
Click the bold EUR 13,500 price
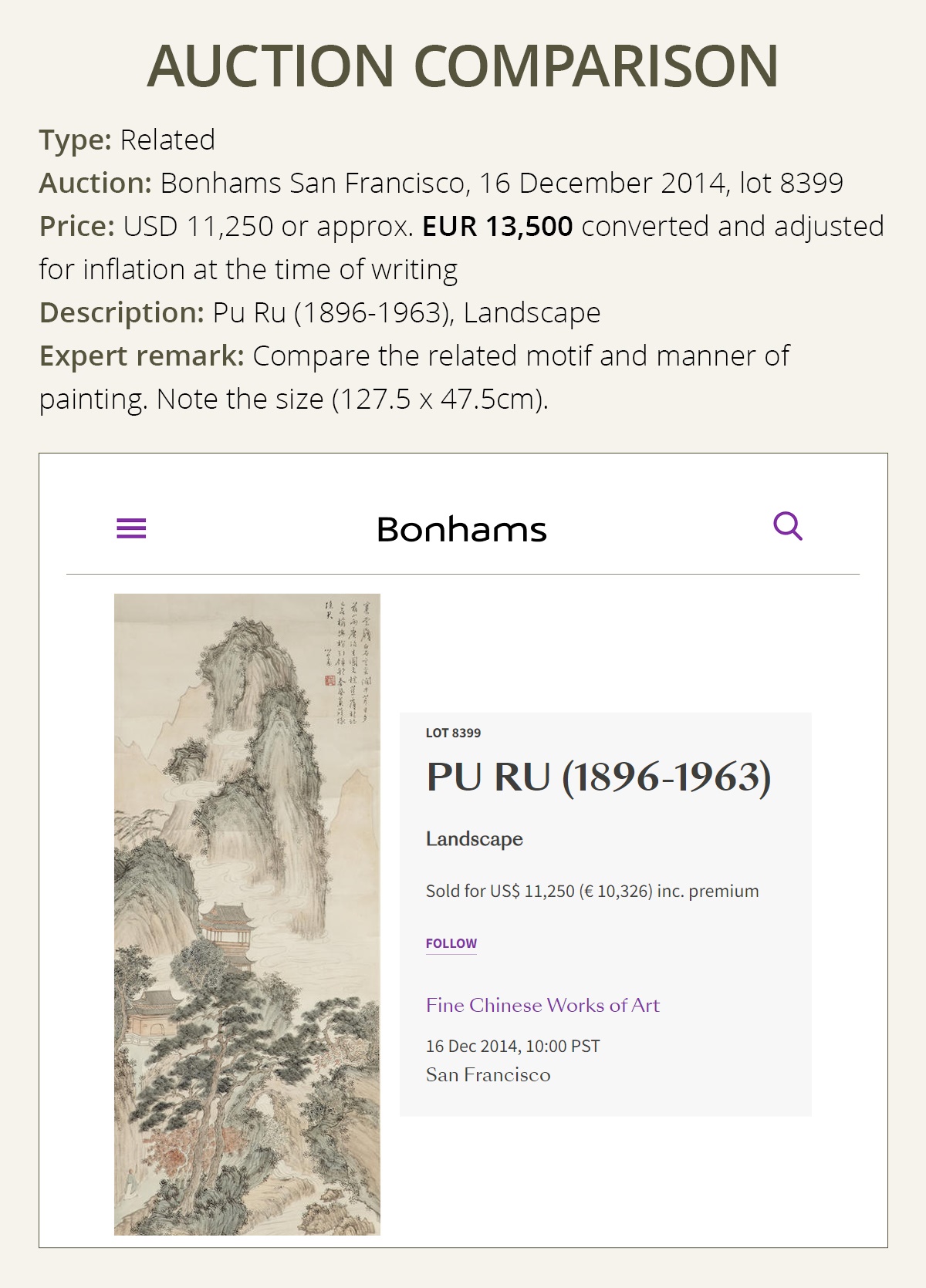[x=497, y=227]
